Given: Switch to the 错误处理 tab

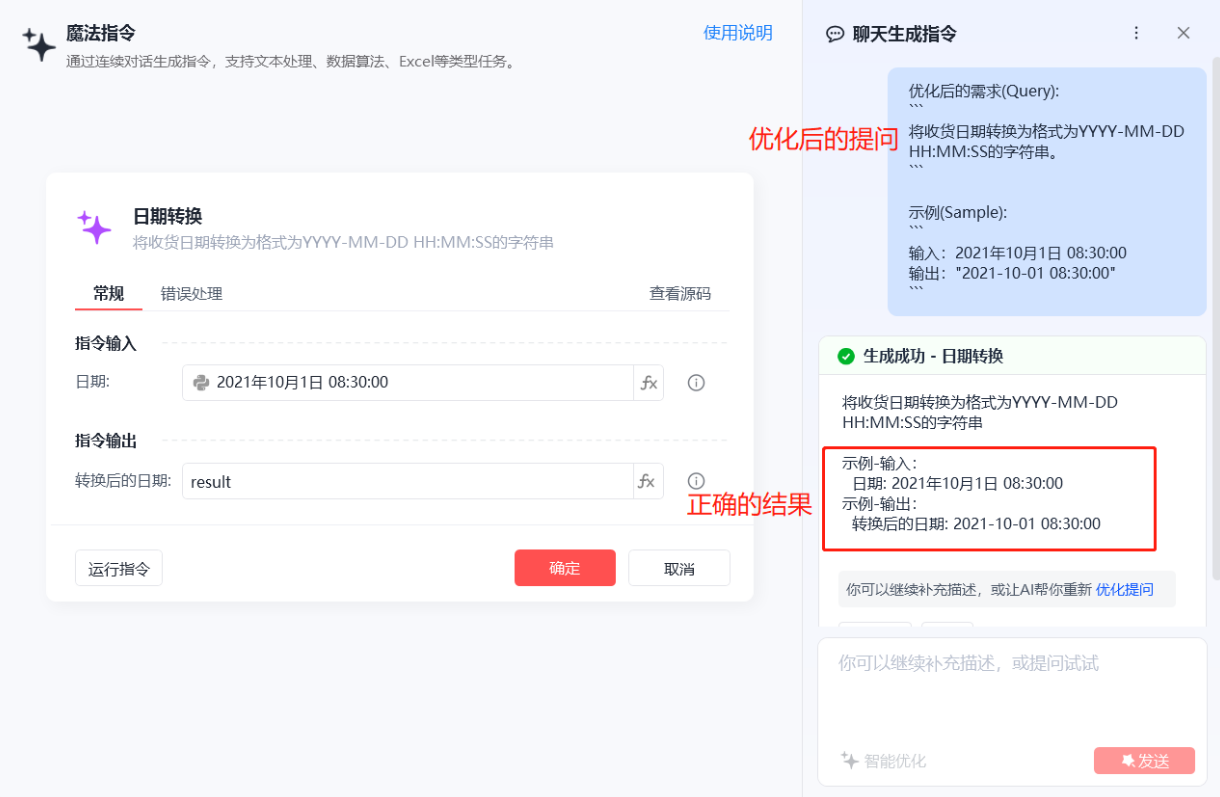Looking at the screenshot, I should click(192, 293).
